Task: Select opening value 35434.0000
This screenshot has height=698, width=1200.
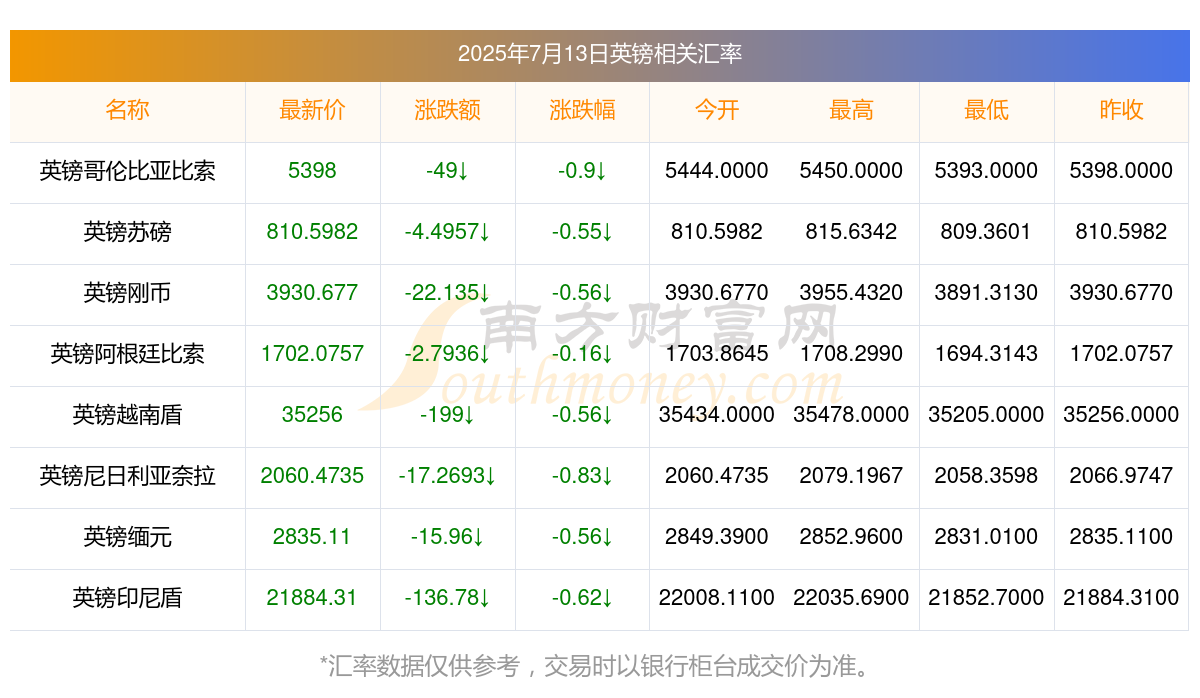Action: click(x=717, y=415)
